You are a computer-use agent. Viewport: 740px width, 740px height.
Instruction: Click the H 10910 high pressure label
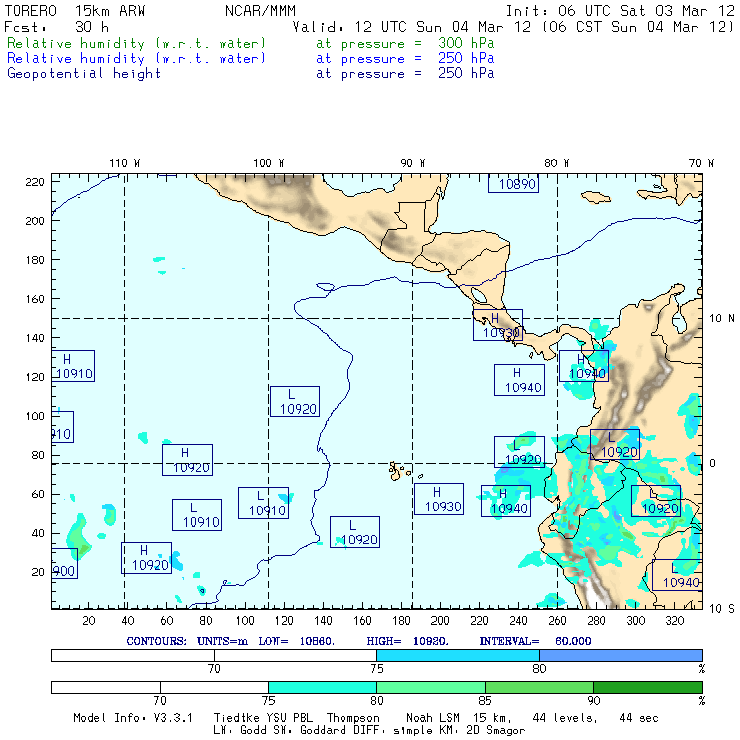72,366
